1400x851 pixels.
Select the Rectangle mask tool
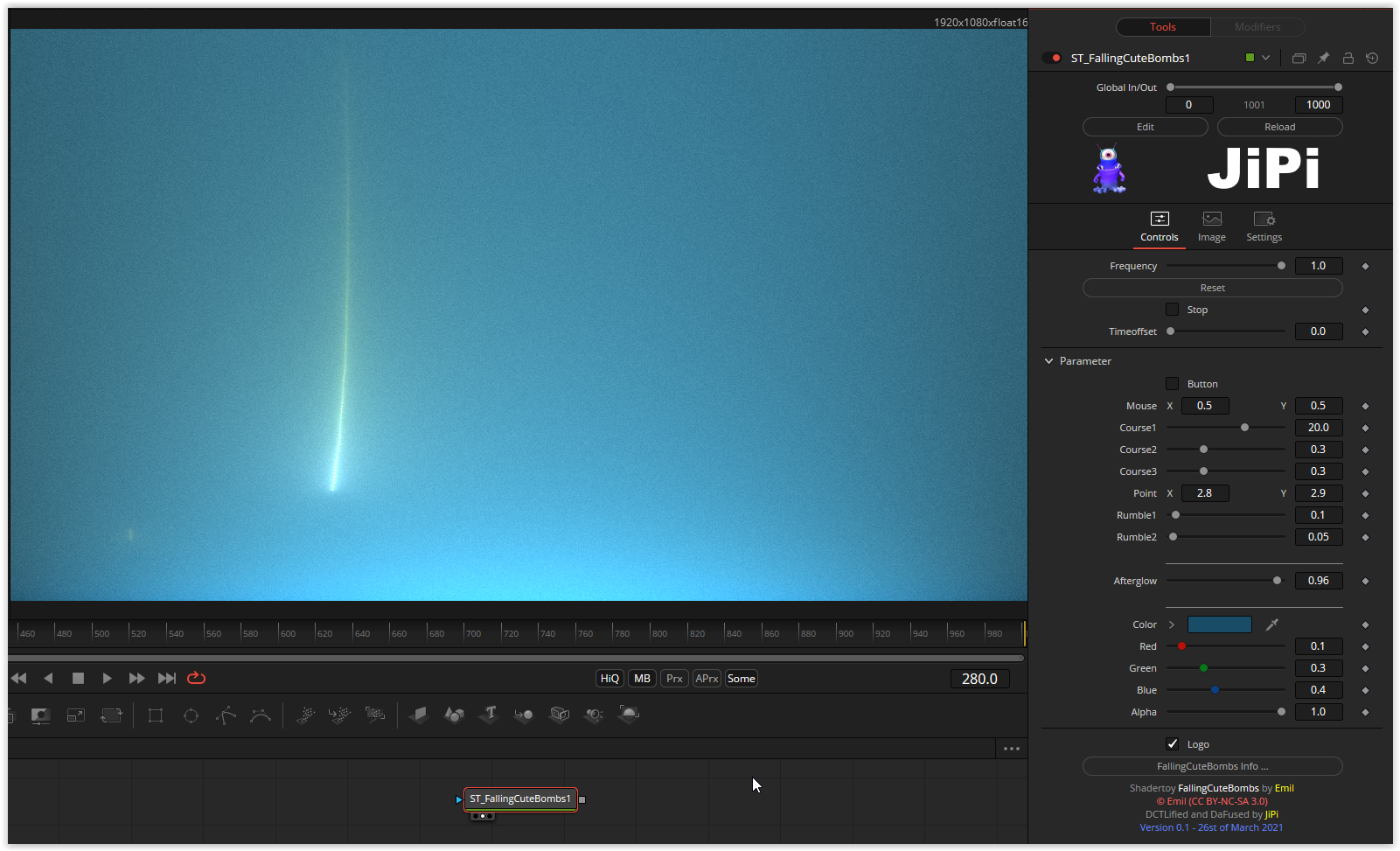point(156,715)
